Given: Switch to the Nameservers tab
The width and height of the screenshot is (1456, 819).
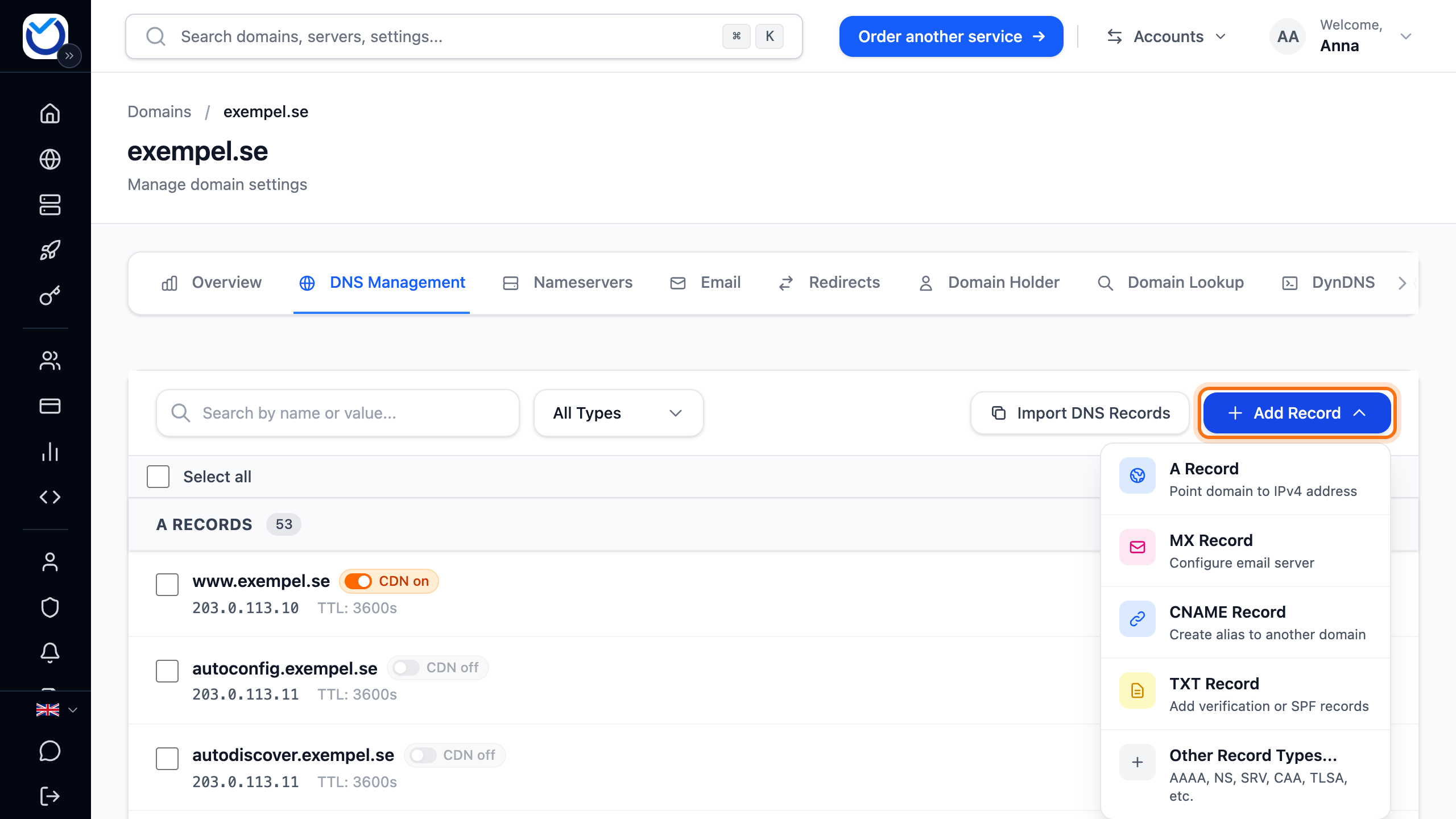Looking at the screenshot, I should (568, 283).
